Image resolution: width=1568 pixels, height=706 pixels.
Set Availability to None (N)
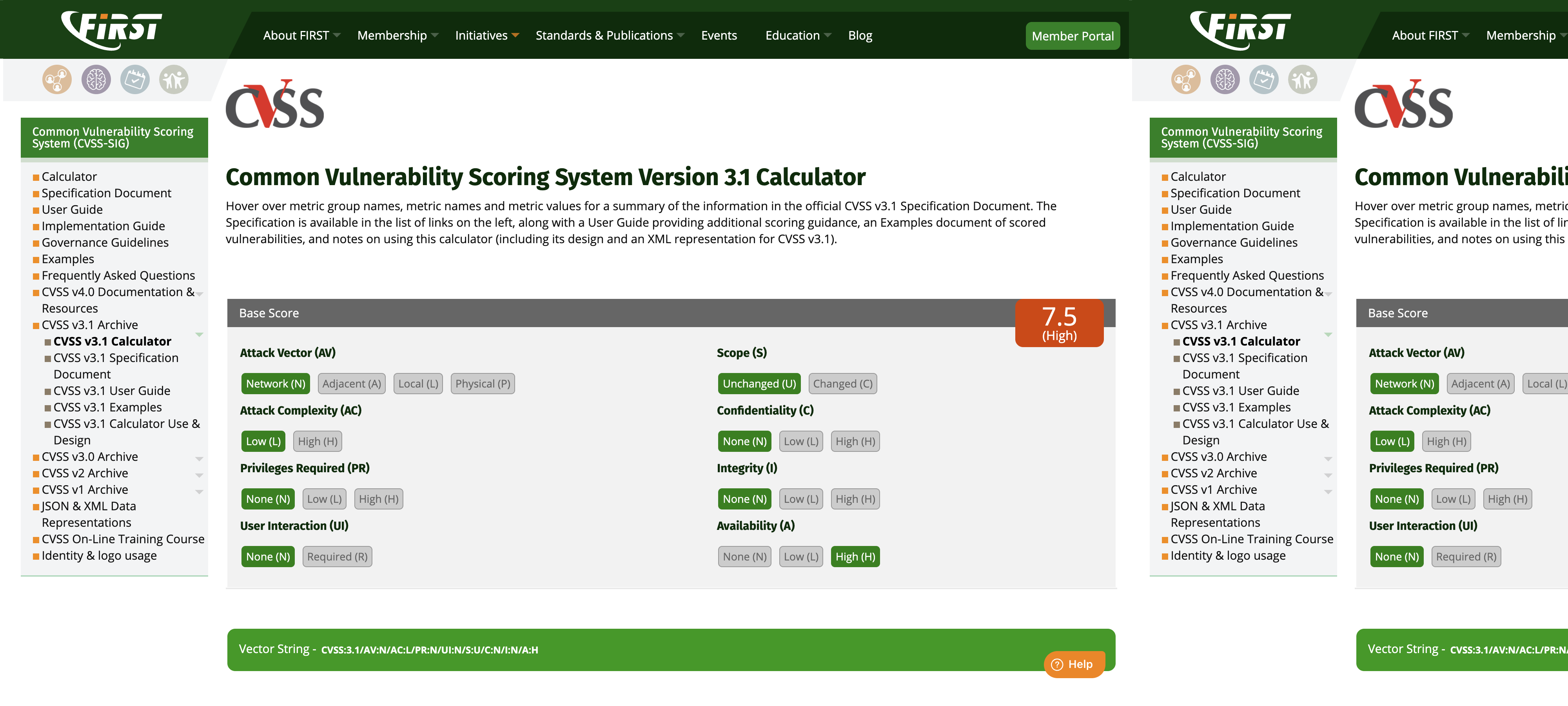pyautogui.click(x=744, y=556)
